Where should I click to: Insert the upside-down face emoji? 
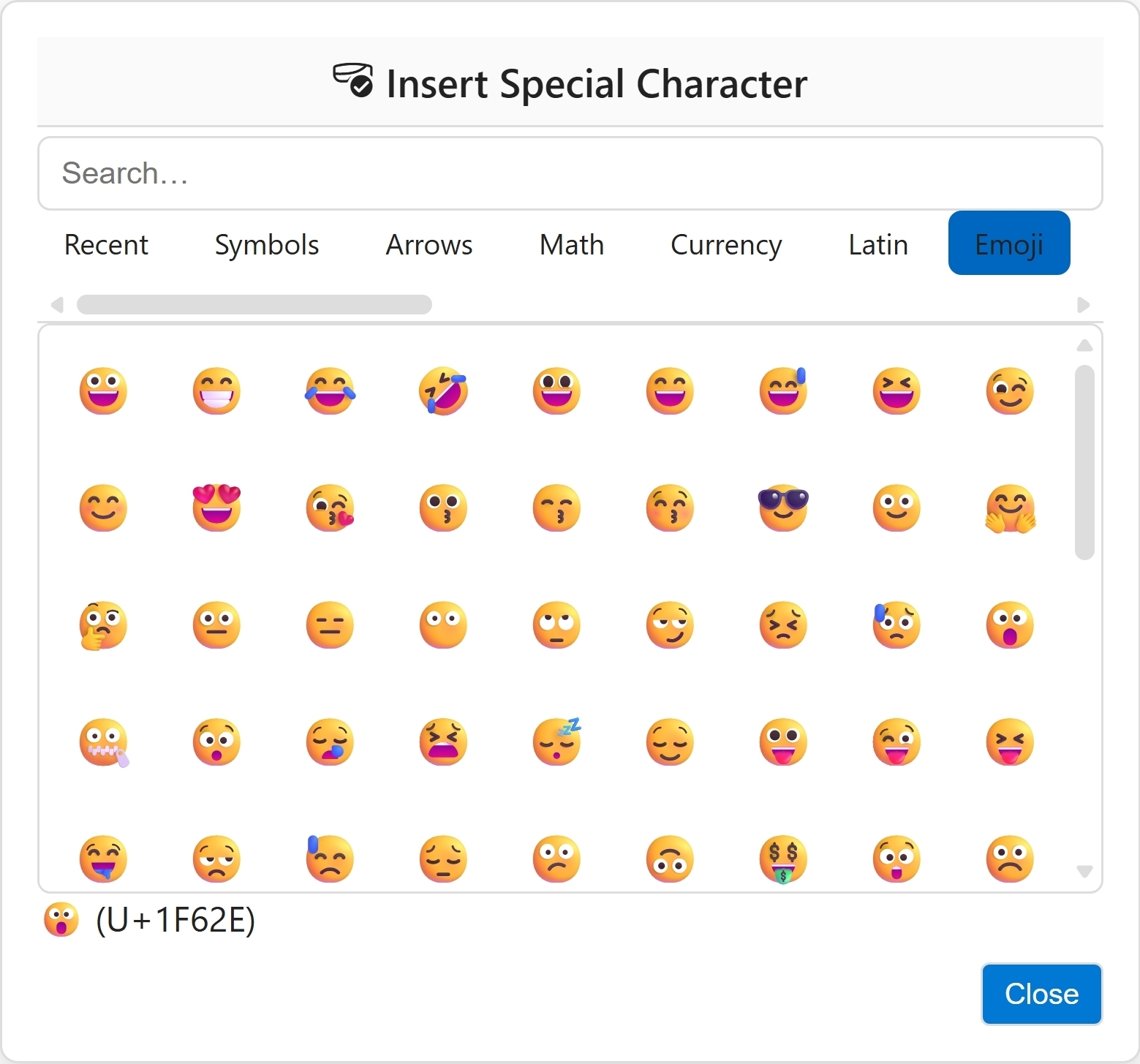coord(670,859)
